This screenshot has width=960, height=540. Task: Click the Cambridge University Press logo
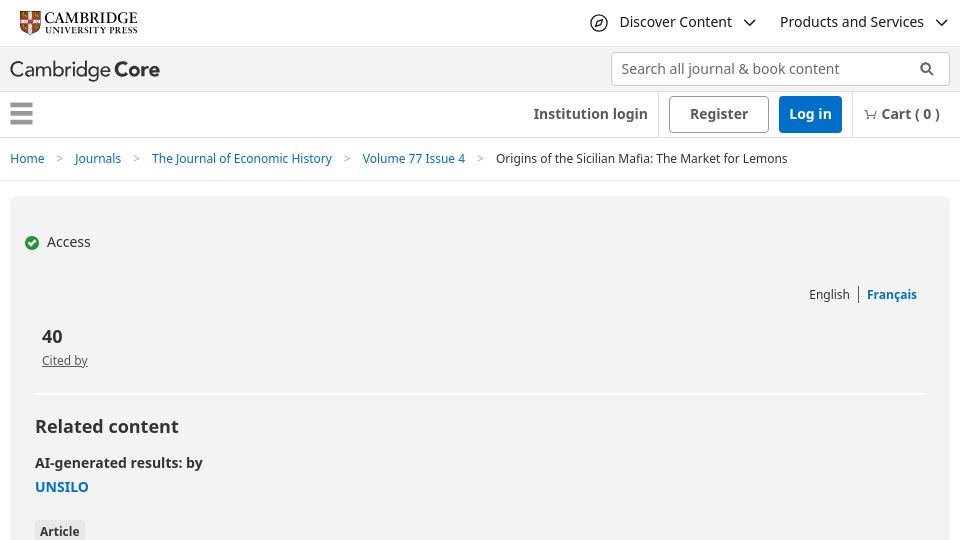78,23
